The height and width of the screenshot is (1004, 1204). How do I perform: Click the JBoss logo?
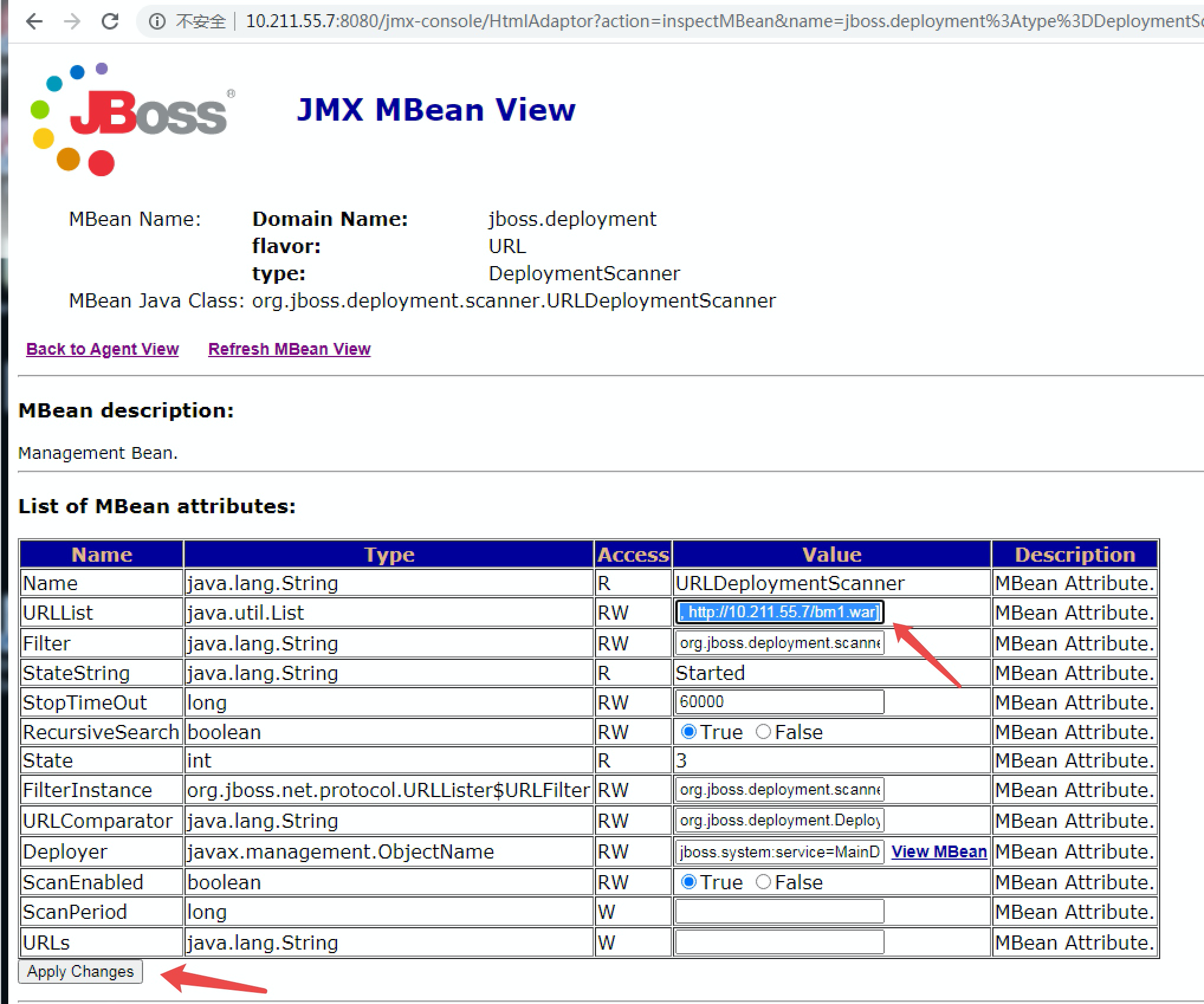(132, 119)
